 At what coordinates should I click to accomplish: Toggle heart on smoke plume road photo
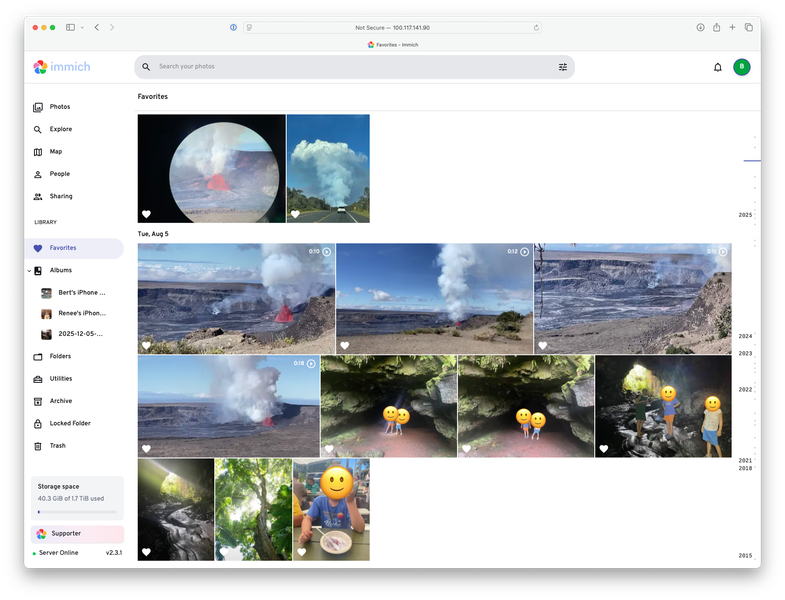[295, 214]
